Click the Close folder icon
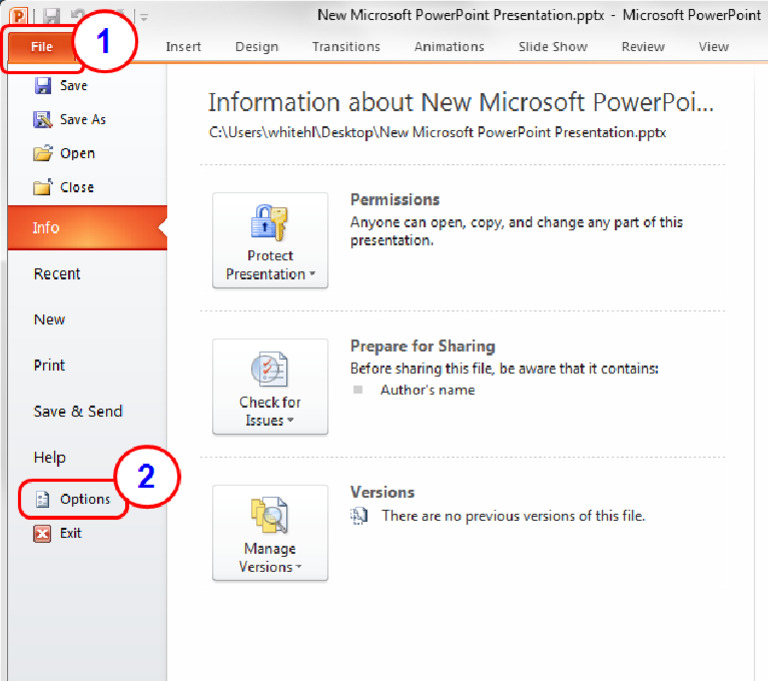This screenshot has height=681, width=768. click(43, 187)
